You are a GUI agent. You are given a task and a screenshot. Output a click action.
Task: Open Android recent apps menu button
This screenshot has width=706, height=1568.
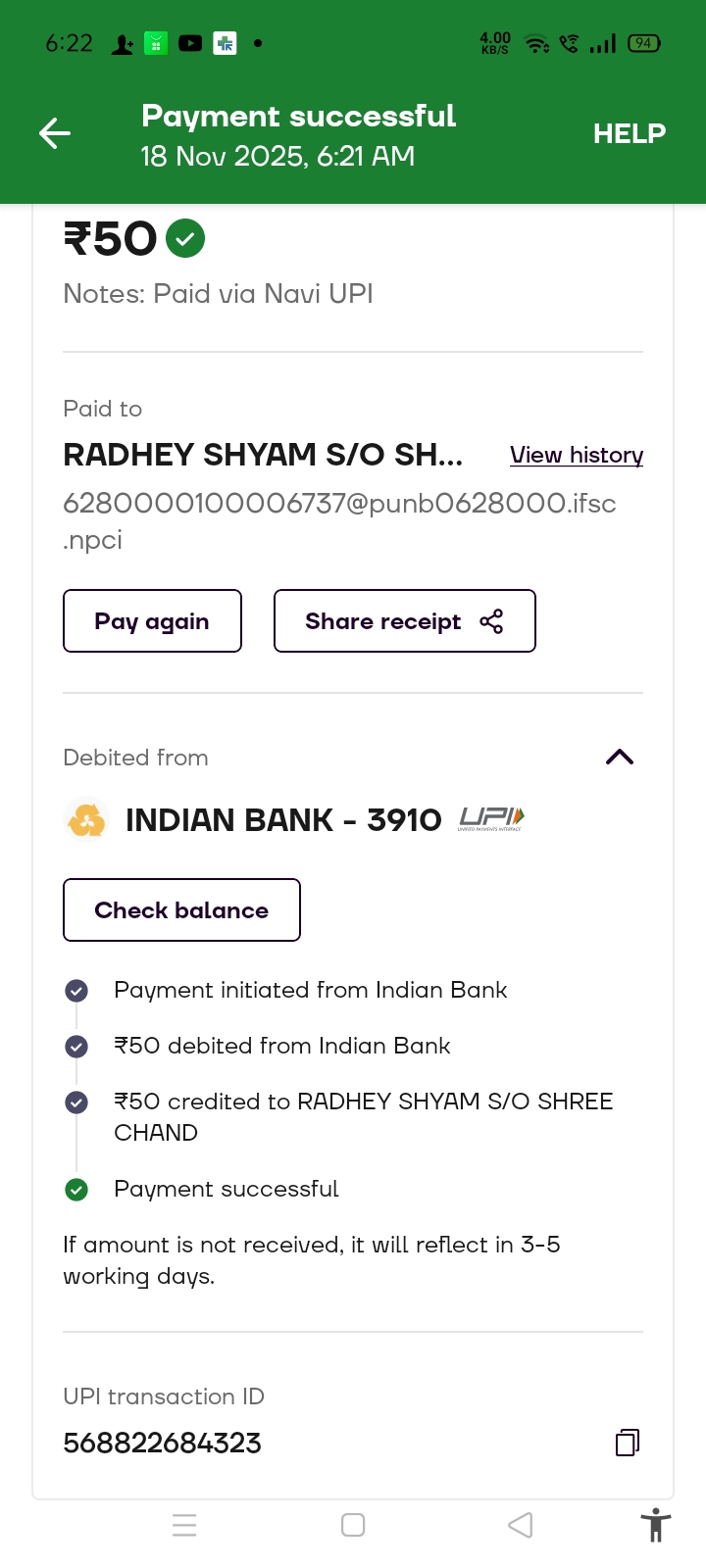coord(184,1525)
